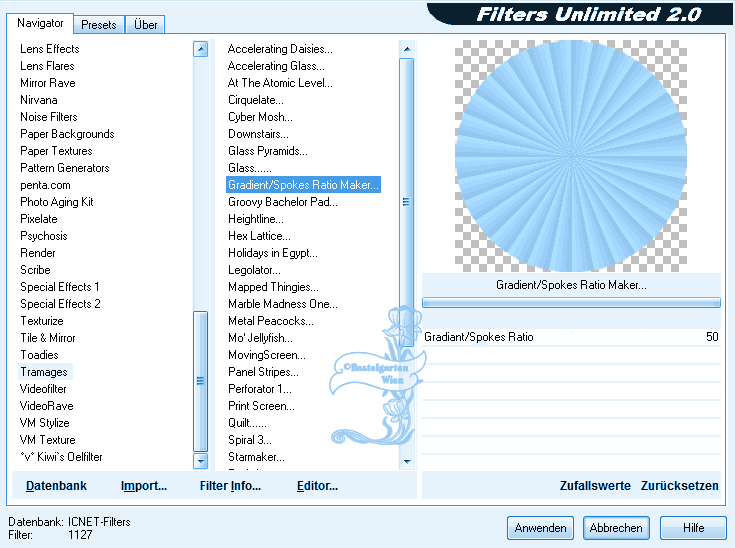The width and height of the screenshot is (735, 548).
Task: Open the Datenbank link
Action: tap(56, 486)
